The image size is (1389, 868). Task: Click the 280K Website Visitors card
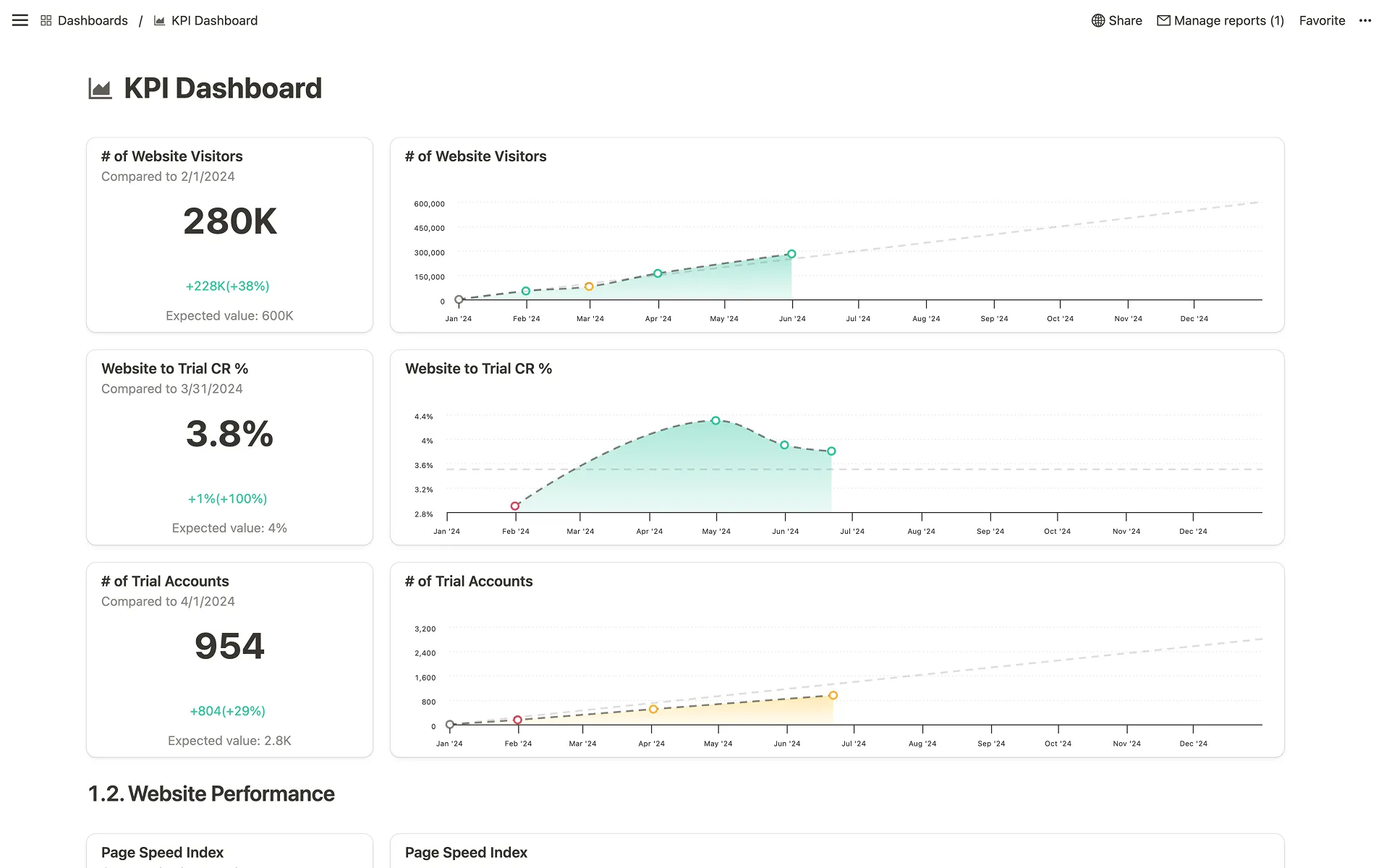click(229, 221)
